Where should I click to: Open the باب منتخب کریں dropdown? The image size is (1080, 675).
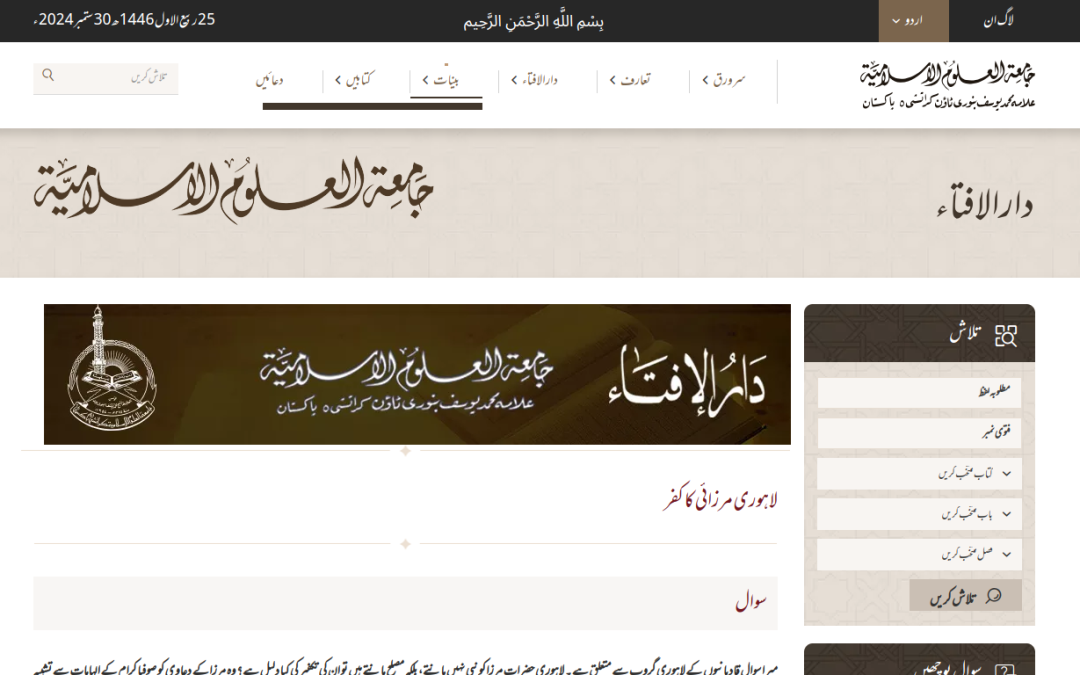tap(919, 515)
